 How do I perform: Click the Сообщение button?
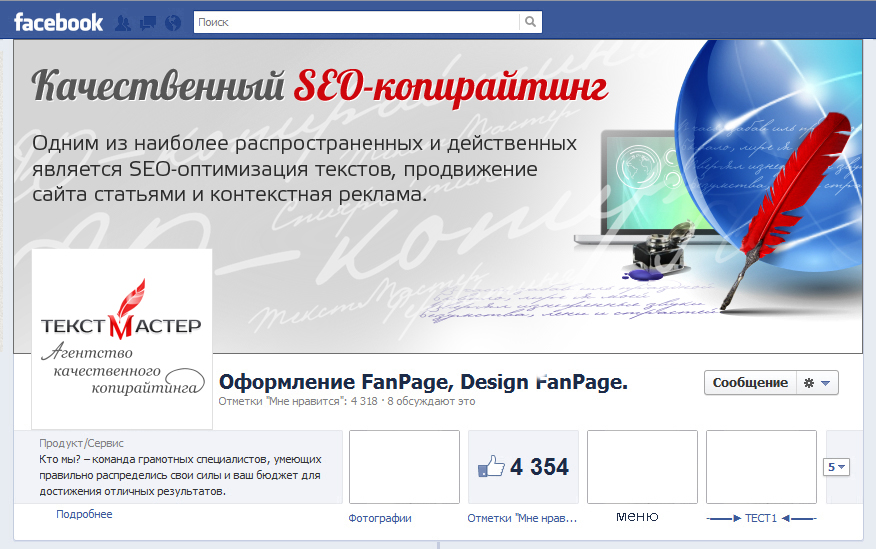(x=750, y=383)
